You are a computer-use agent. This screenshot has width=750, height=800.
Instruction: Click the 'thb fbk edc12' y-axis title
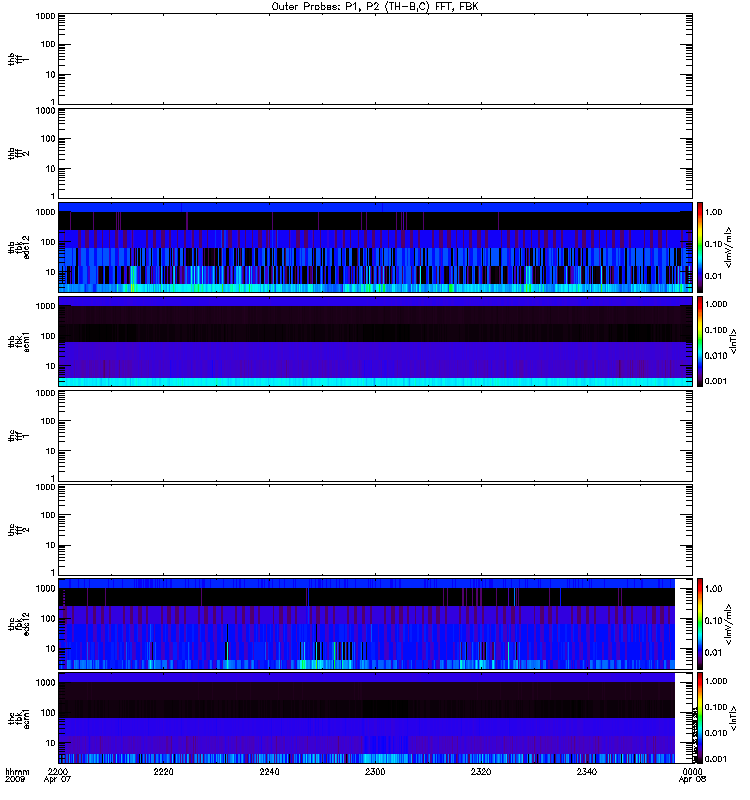tap(18, 247)
